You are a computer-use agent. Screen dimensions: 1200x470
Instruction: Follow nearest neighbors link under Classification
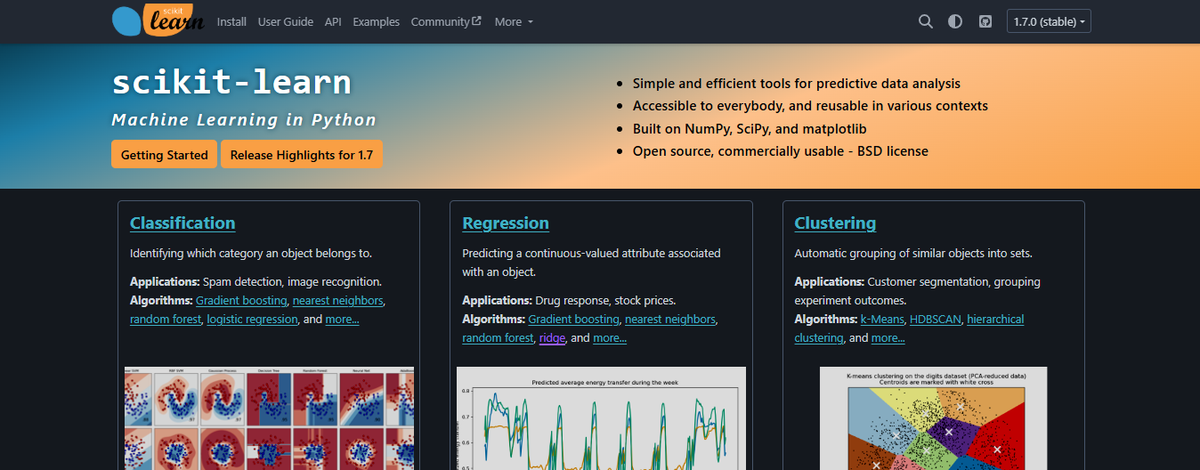[339, 300]
